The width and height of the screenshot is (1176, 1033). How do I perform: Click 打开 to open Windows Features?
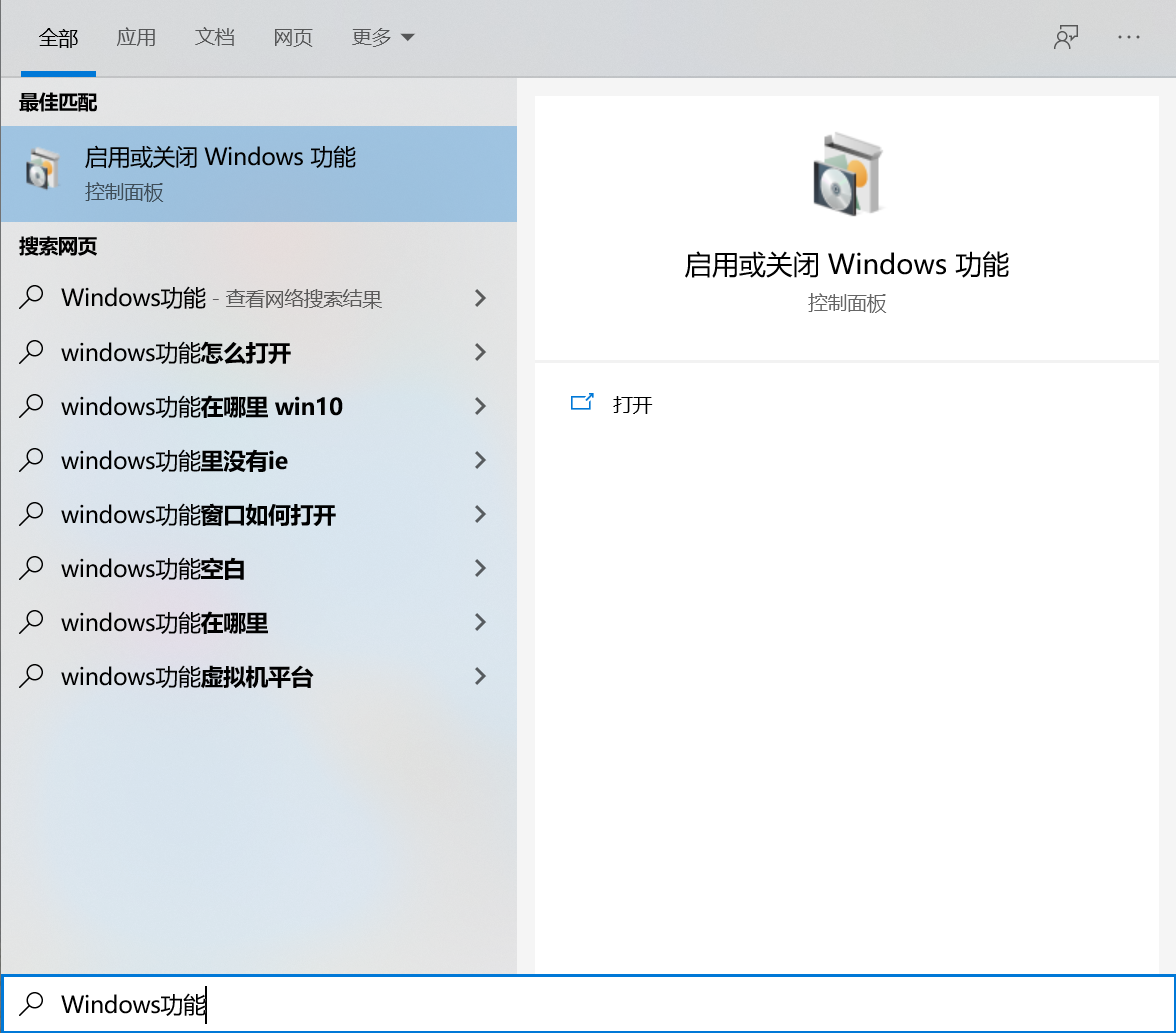click(632, 404)
